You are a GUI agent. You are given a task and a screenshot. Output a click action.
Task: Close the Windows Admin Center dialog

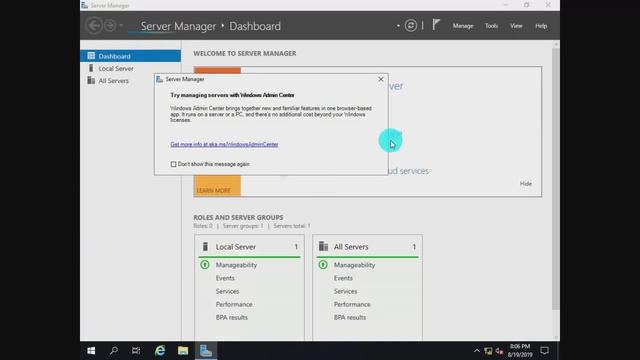tap(381, 79)
